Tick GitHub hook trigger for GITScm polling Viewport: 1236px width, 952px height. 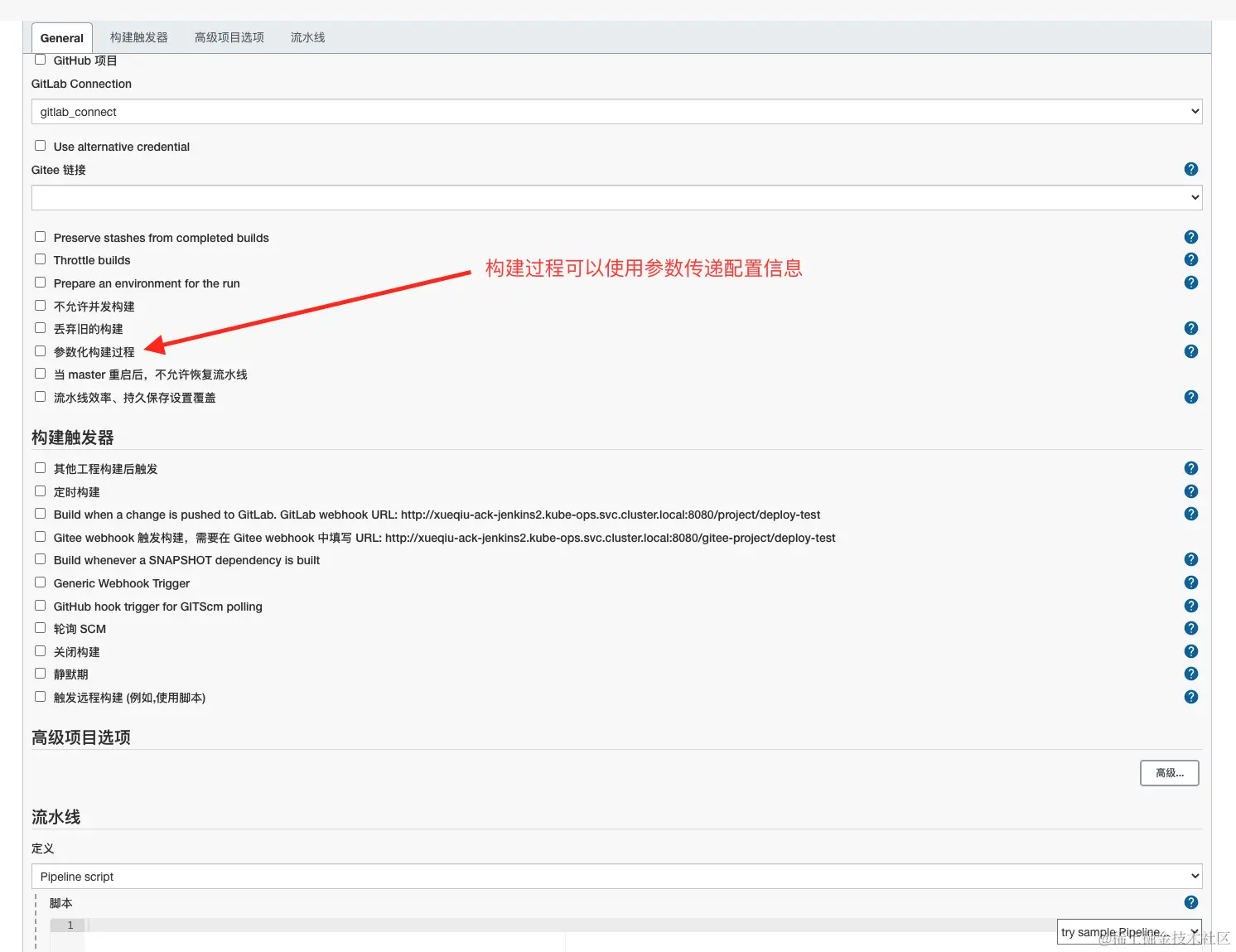coord(40,606)
